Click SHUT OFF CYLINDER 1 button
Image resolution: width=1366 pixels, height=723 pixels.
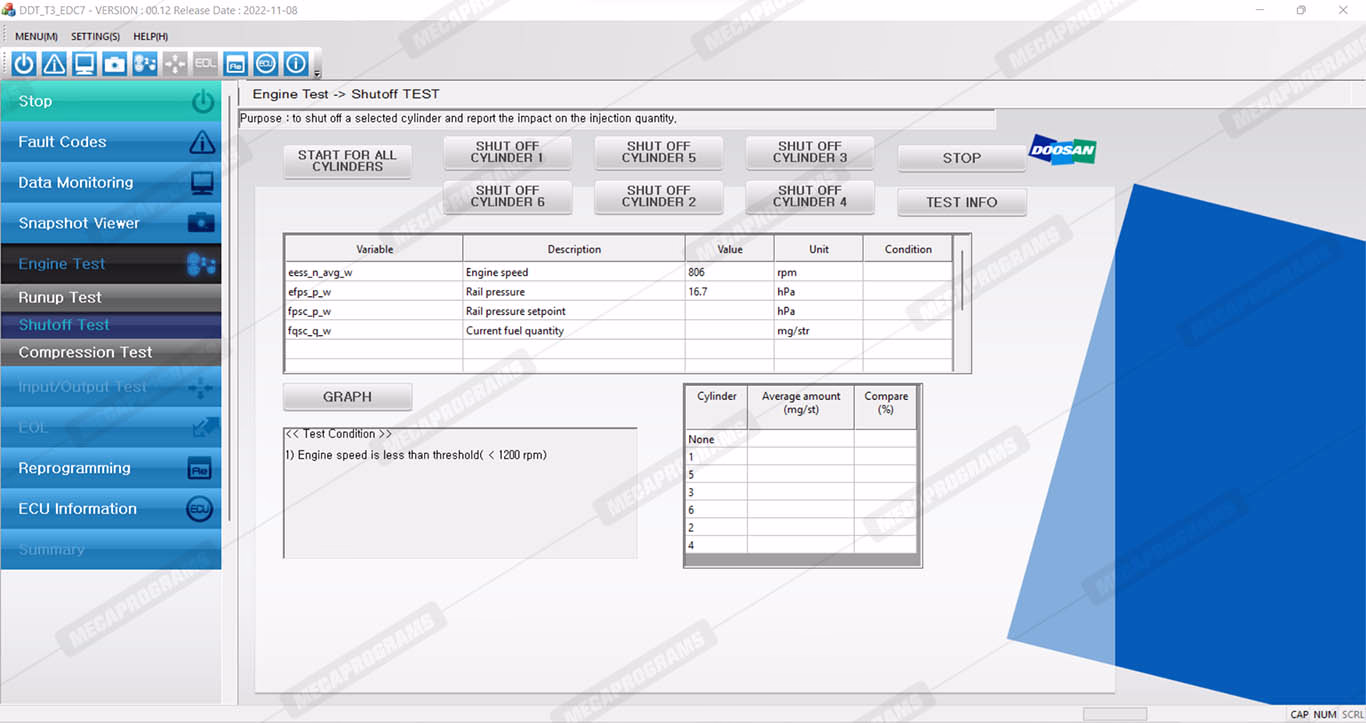(x=507, y=152)
